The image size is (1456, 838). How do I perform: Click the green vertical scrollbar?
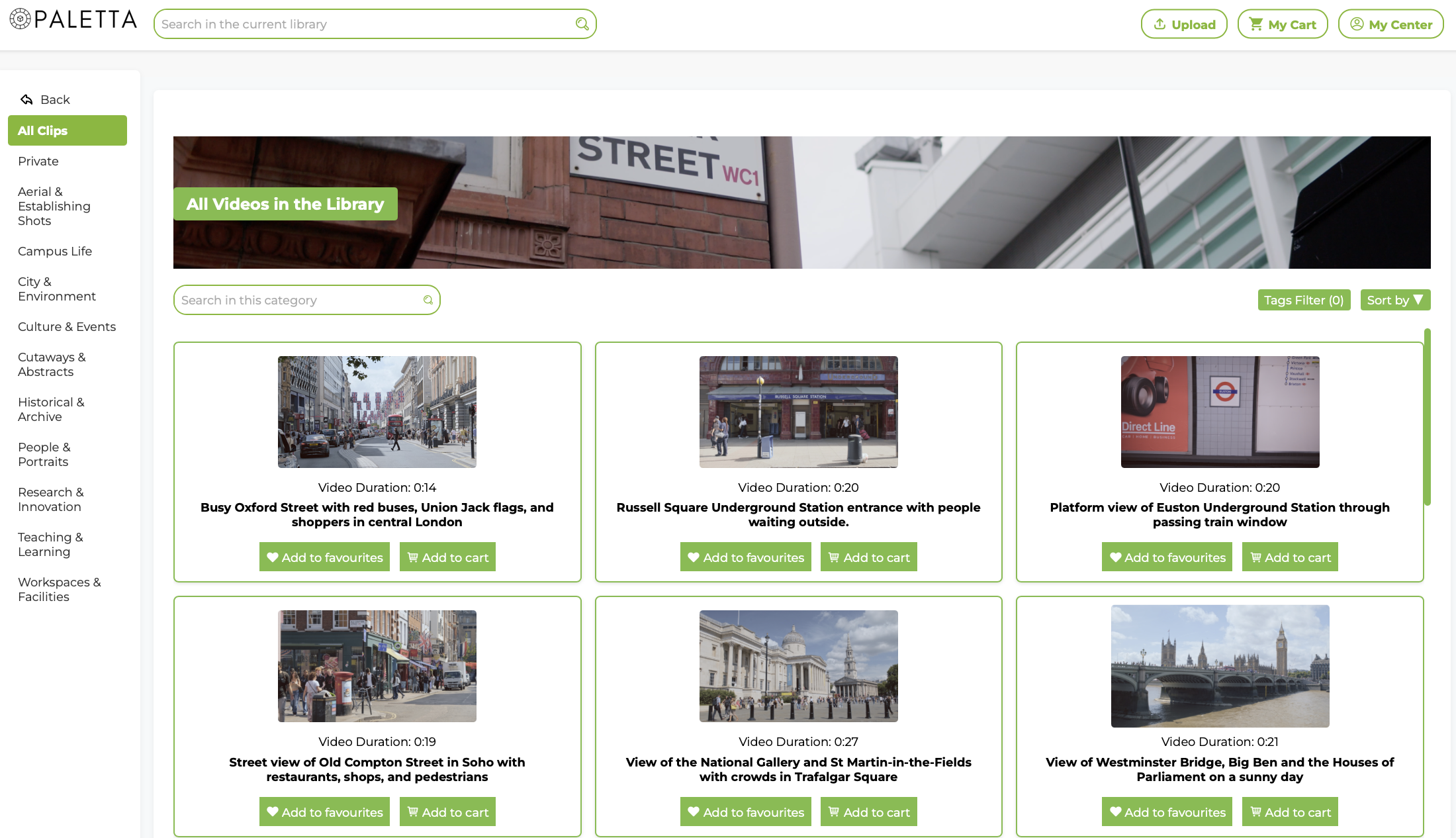[x=1428, y=417]
